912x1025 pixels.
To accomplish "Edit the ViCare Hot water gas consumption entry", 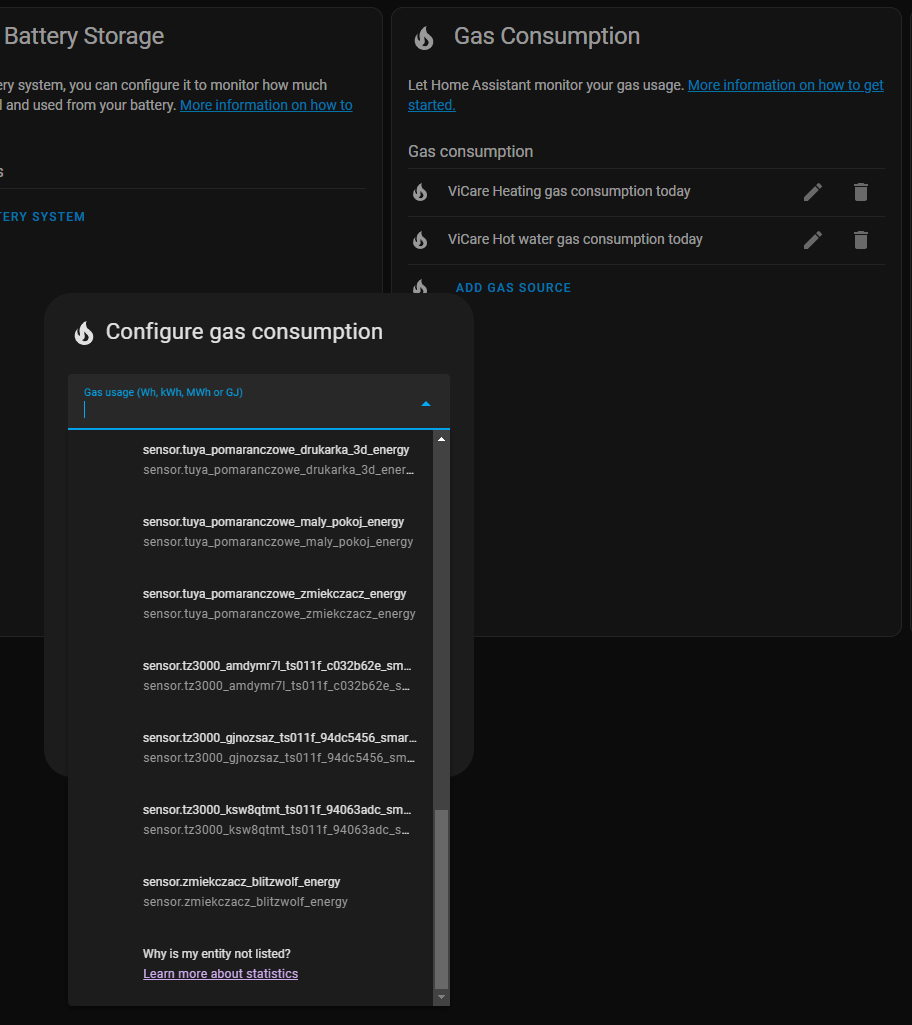I will (x=813, y=240).
